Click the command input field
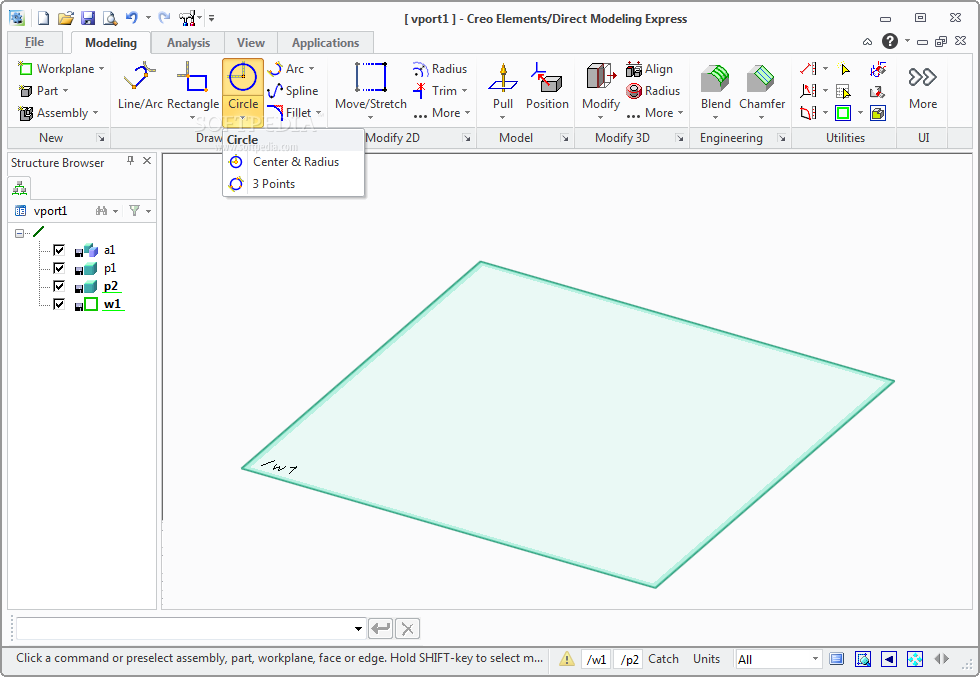This screenshot has height=677, width=980. point(185,628)
